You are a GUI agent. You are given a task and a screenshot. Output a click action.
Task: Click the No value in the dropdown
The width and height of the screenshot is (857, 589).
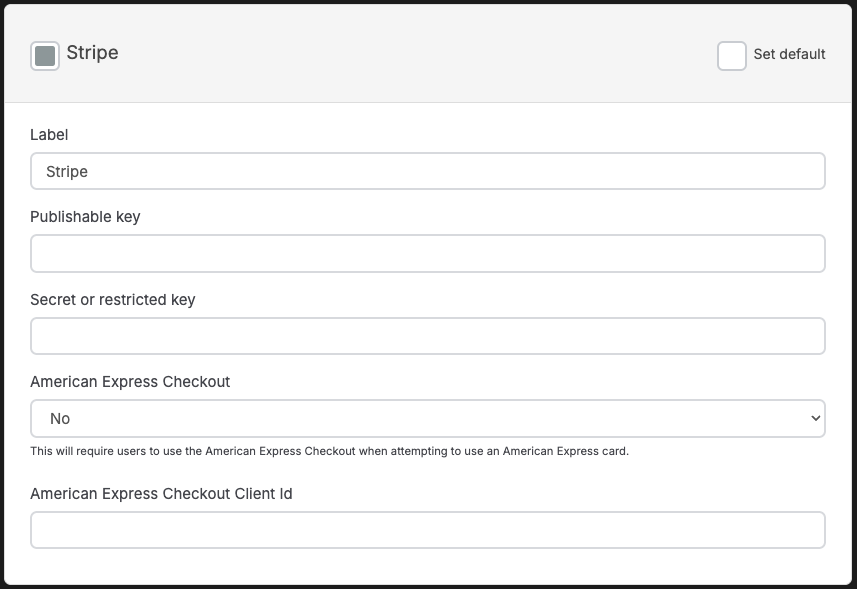60,419
